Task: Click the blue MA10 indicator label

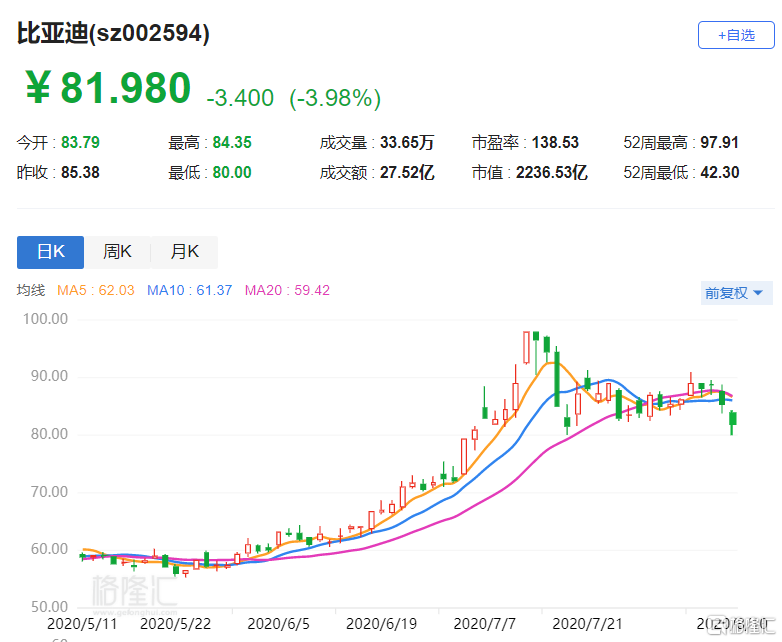Action: point(189,291)
